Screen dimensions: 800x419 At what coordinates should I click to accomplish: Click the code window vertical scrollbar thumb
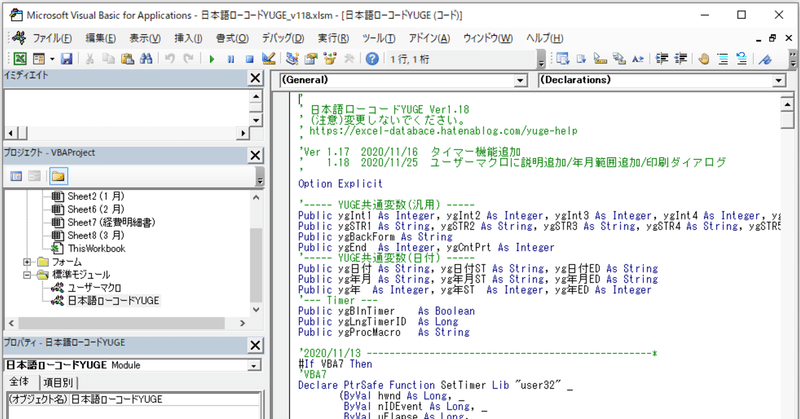point(787,120)
